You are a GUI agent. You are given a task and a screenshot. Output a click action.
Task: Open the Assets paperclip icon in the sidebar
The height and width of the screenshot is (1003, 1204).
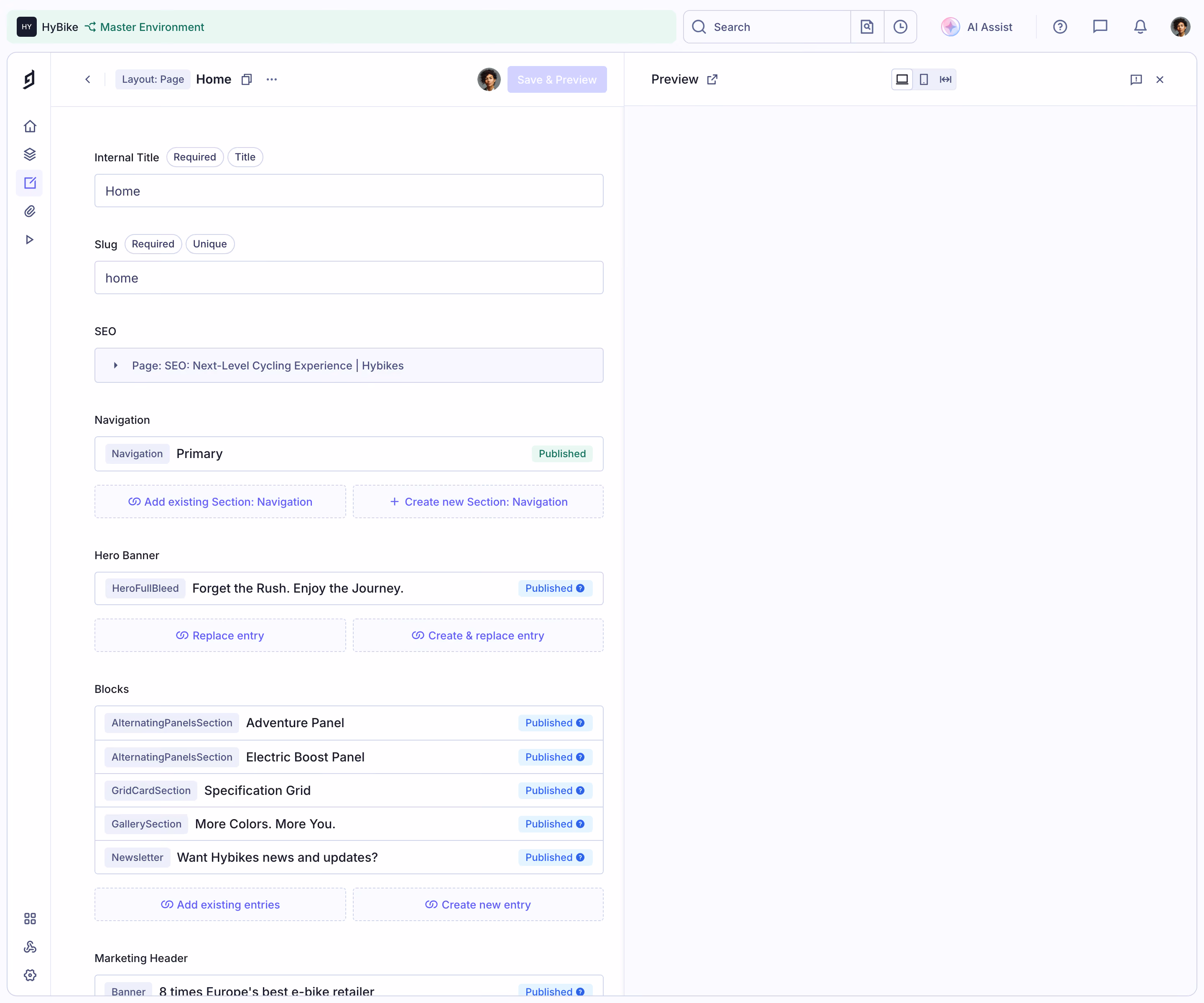tap(30, 211)
